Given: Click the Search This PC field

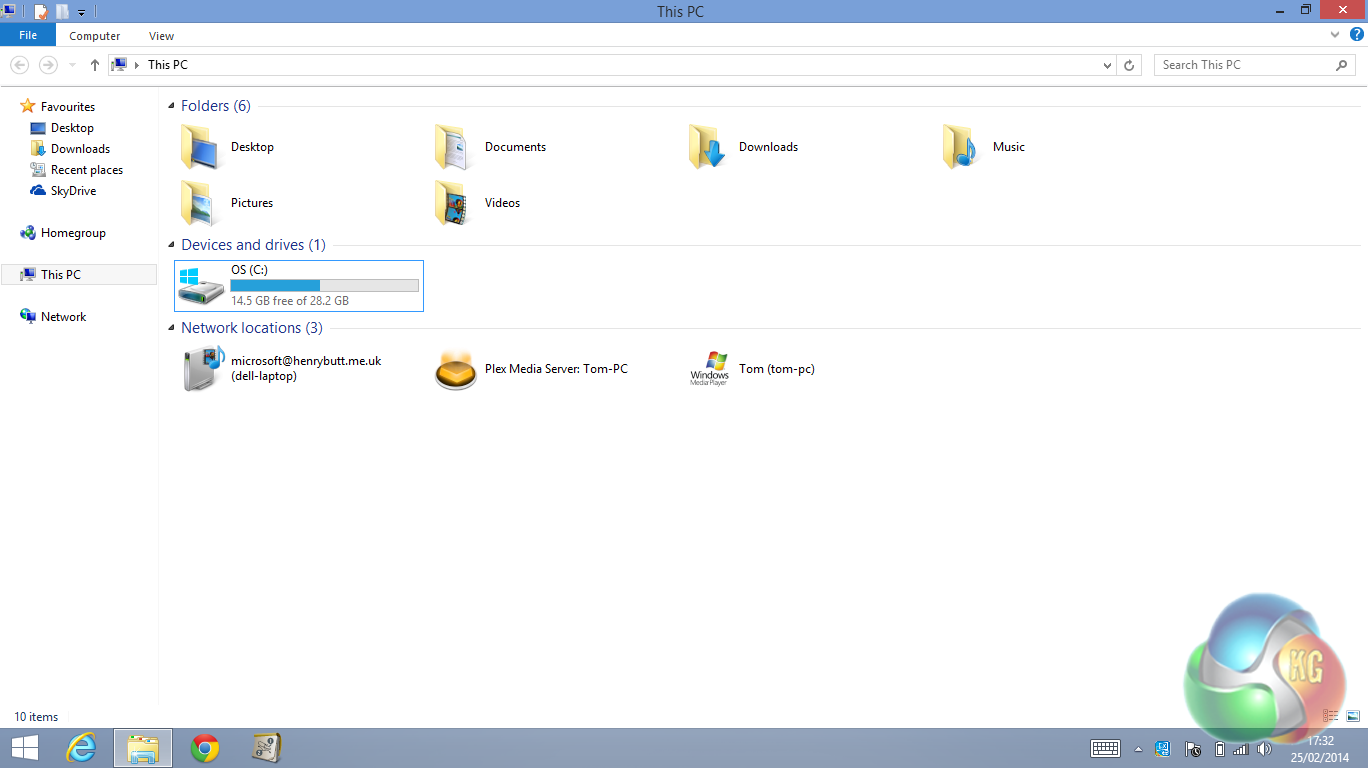Looking at the screenshot, I should [x=1256, y=65].
